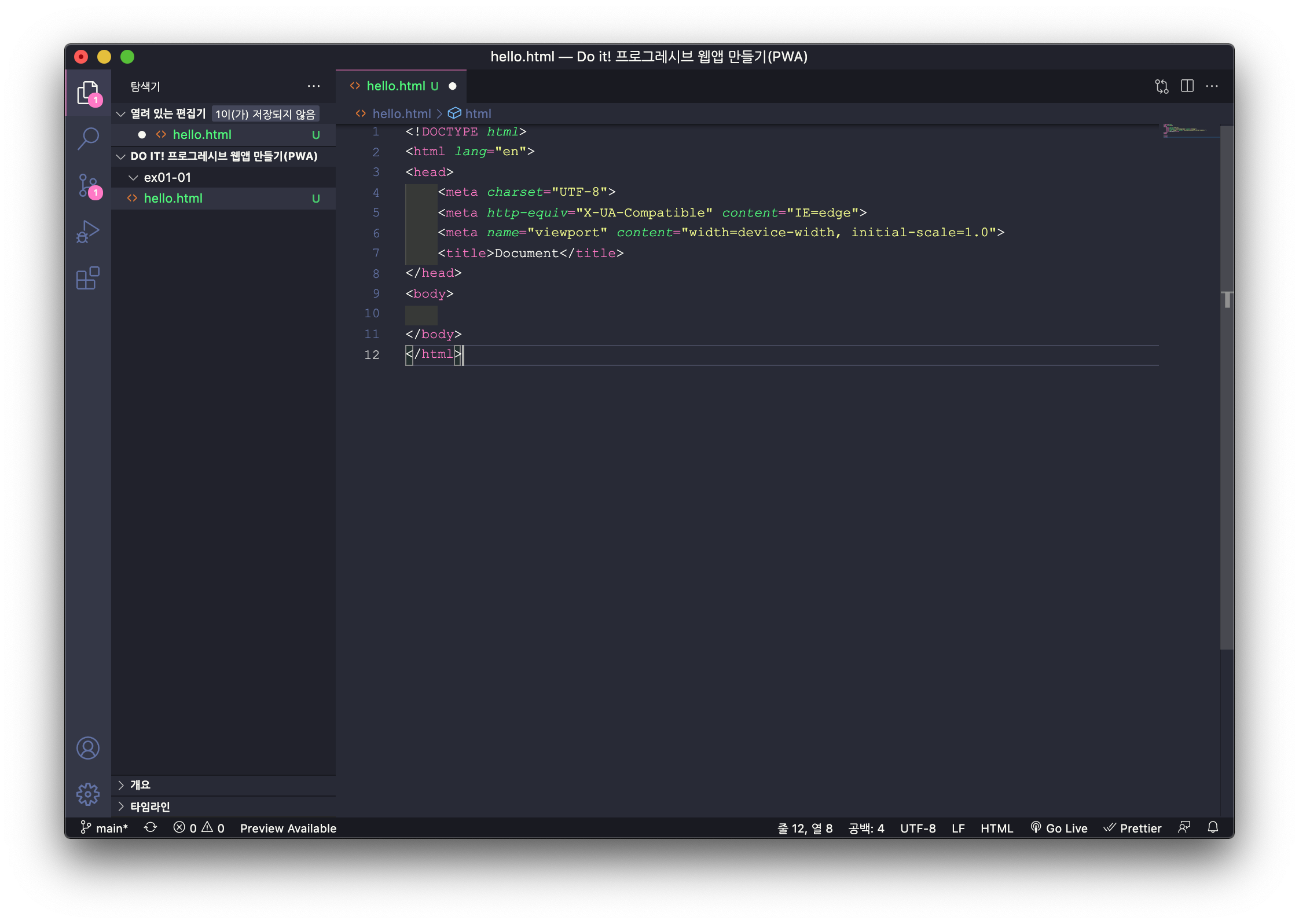
Task: Change HTML language mode in status bar
Action: click(996, 828)
